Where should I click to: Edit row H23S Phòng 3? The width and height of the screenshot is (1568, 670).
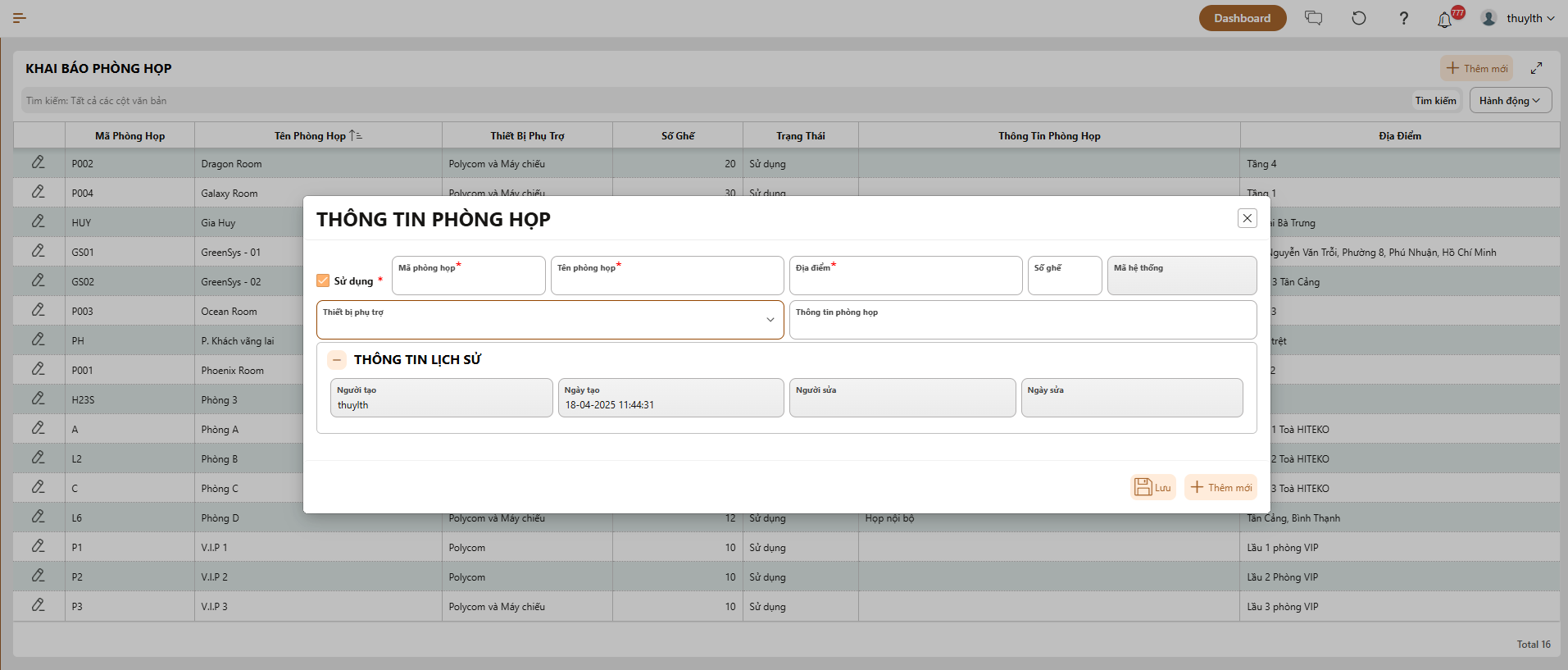(39, 399)
